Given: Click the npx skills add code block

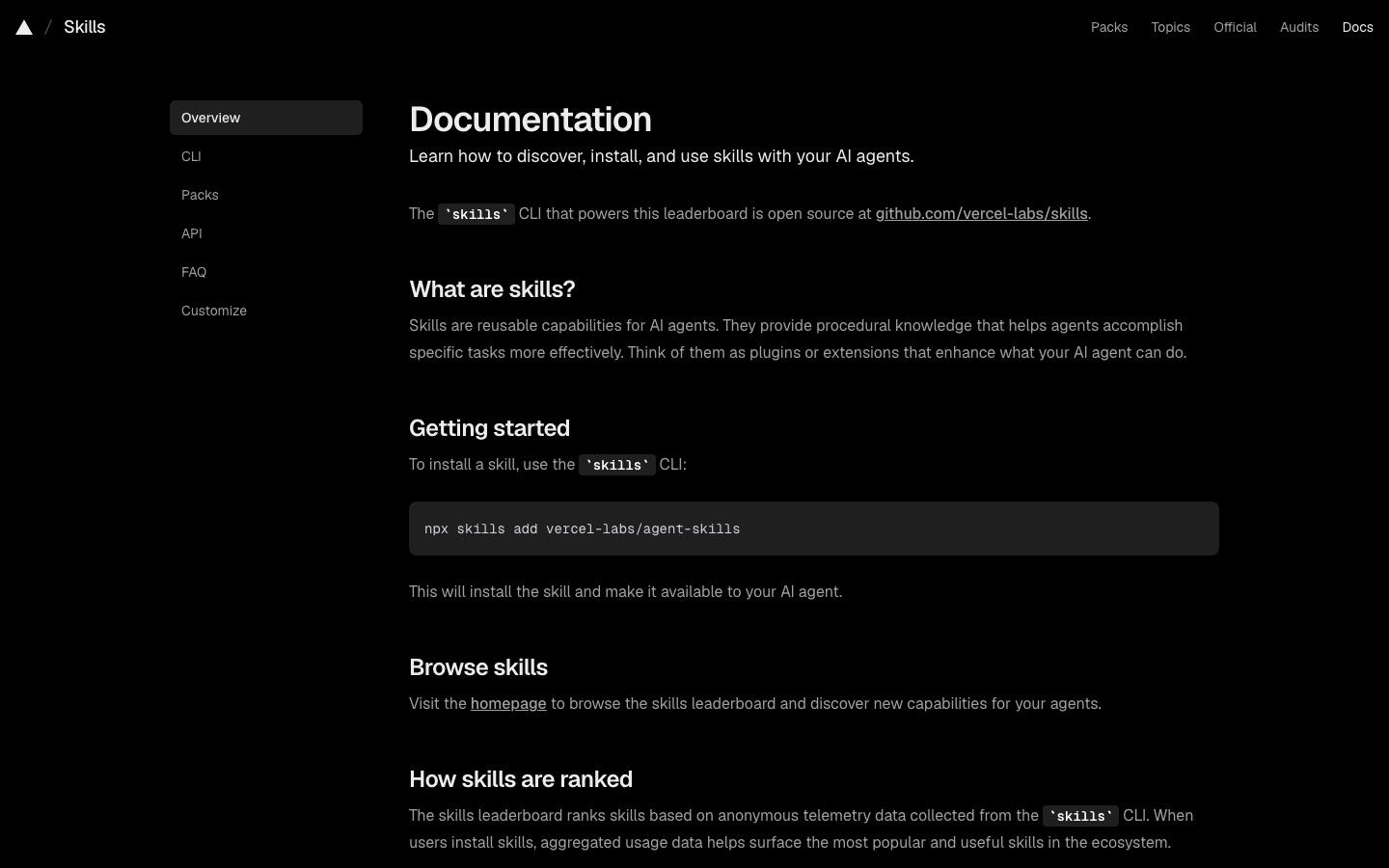Looking at the screenshot, I should (814, 529).
